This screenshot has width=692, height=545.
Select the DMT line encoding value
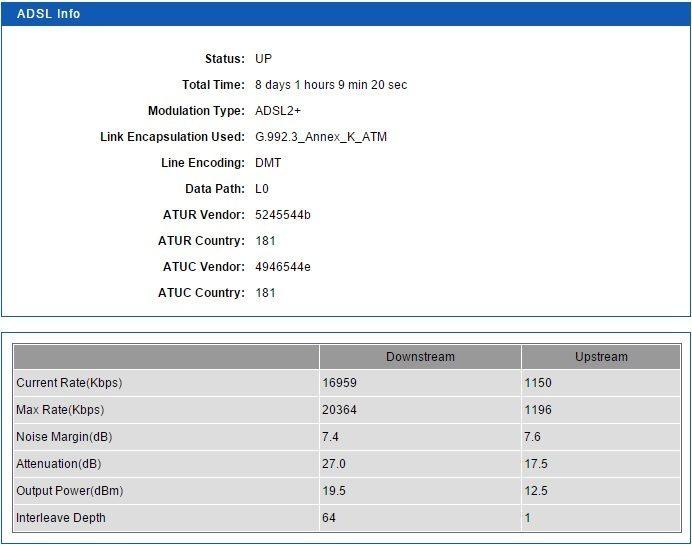pos(268,163)
